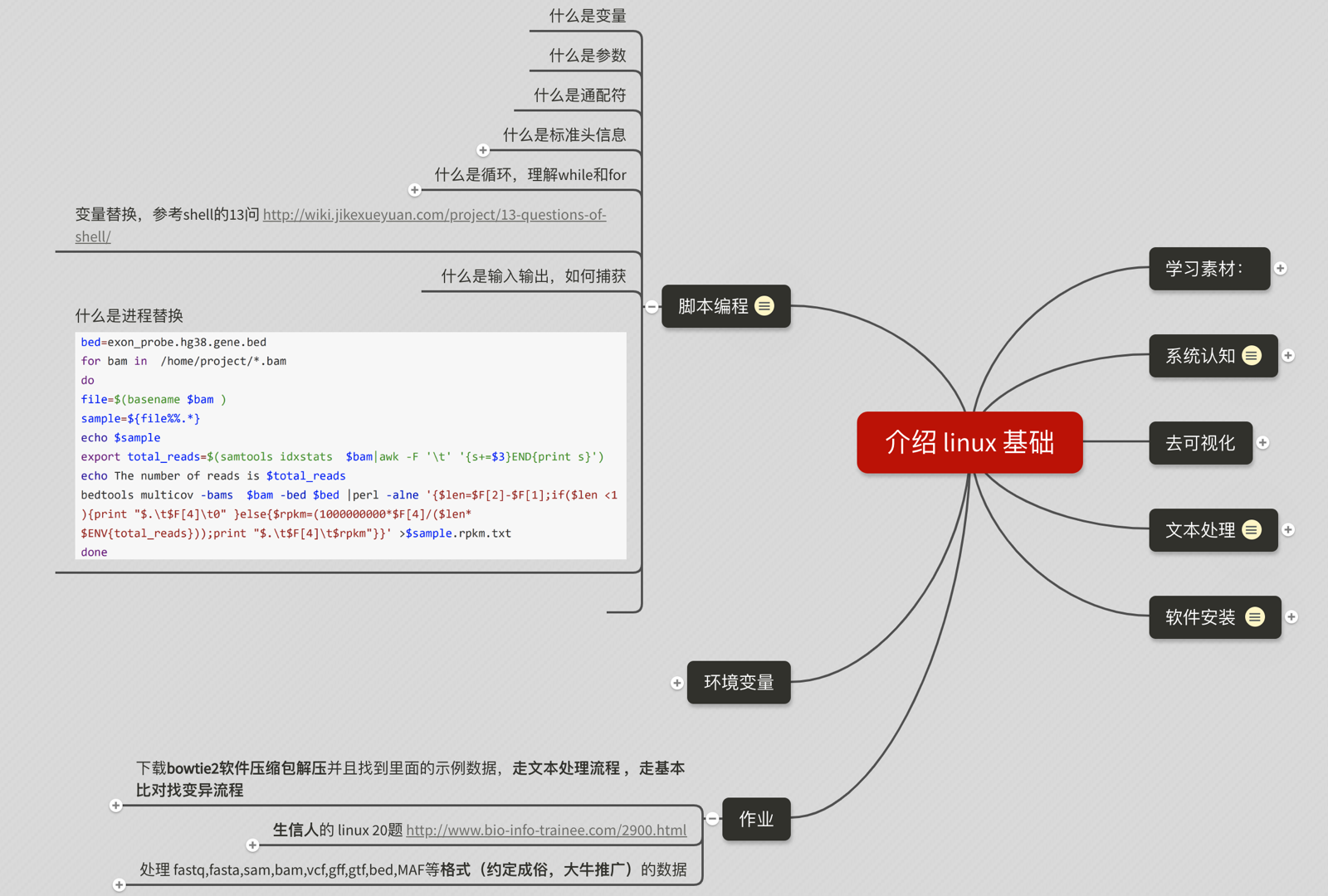Select the 系统认知 node
Image resolution: width=1328 pixels, height=896 pixels.
point(1213,356)
